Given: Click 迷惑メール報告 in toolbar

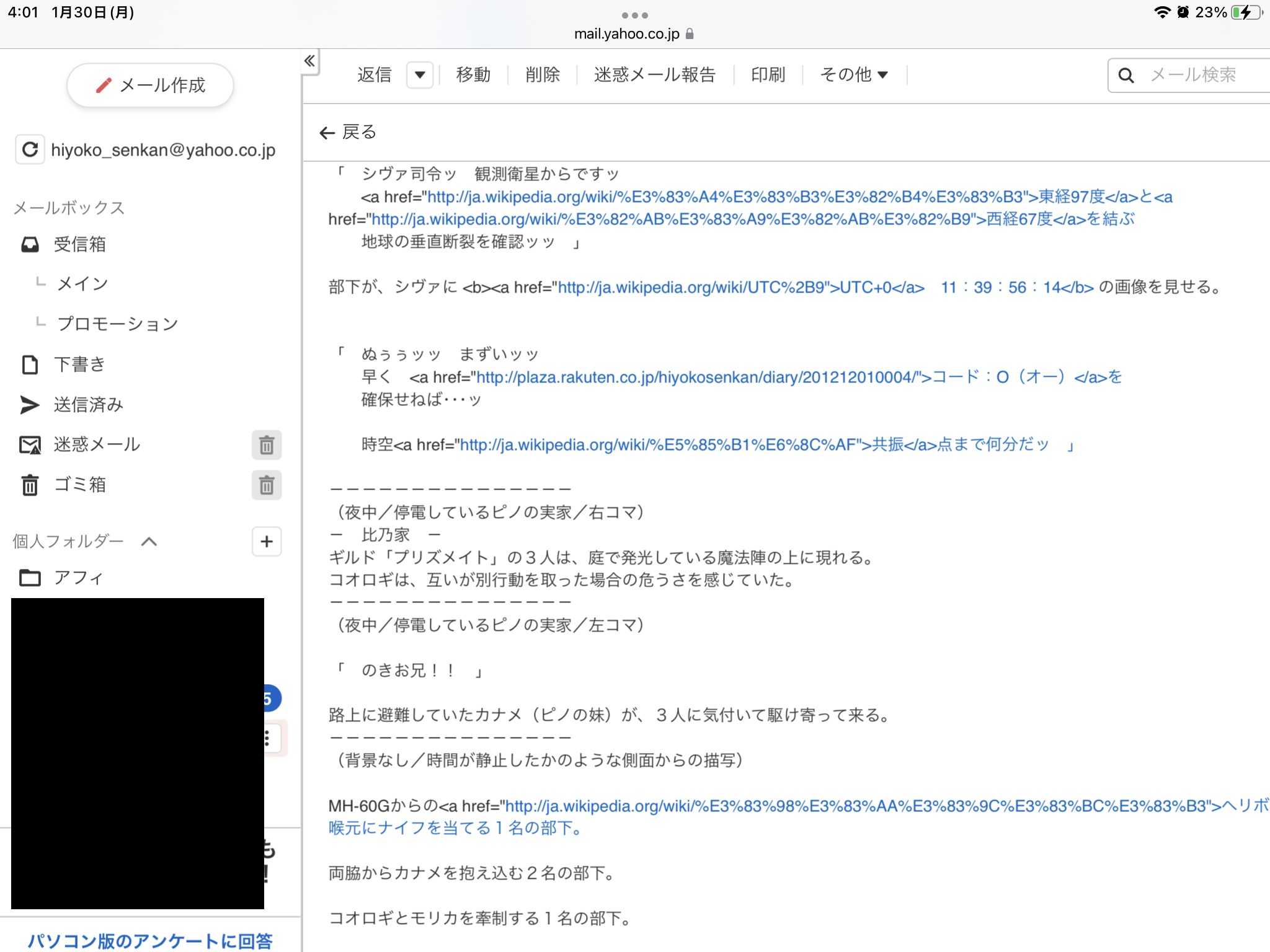Looking at the screenshot, I should (x=654, y=75).
